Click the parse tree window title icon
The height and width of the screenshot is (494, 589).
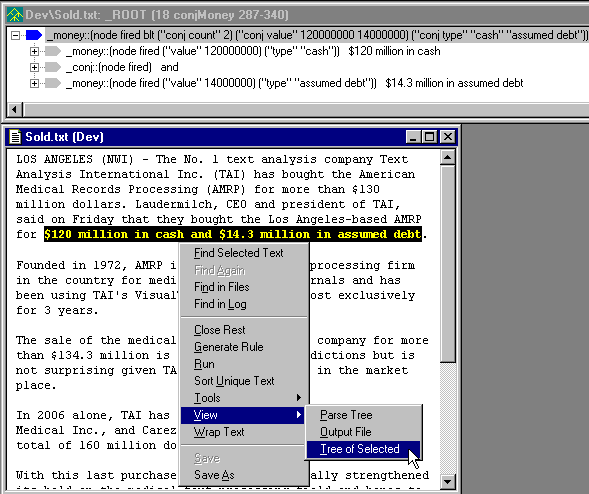(15, 15)
